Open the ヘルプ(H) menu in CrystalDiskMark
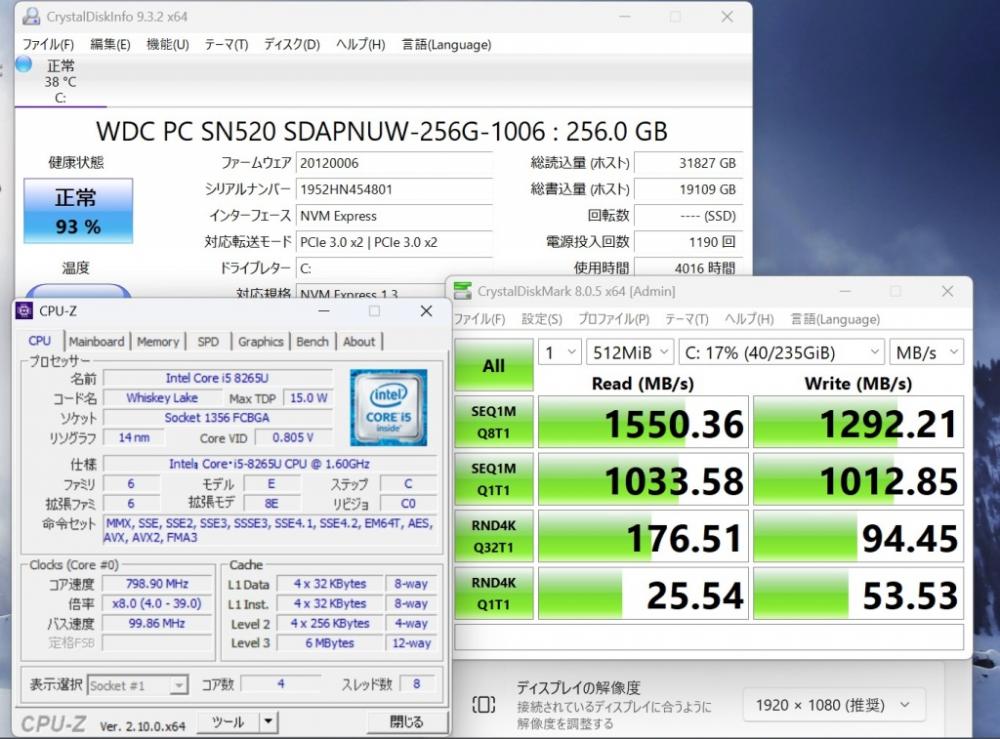Image resolution: width=1000 pixels, height=739 pixels. [x=749, y=319]
